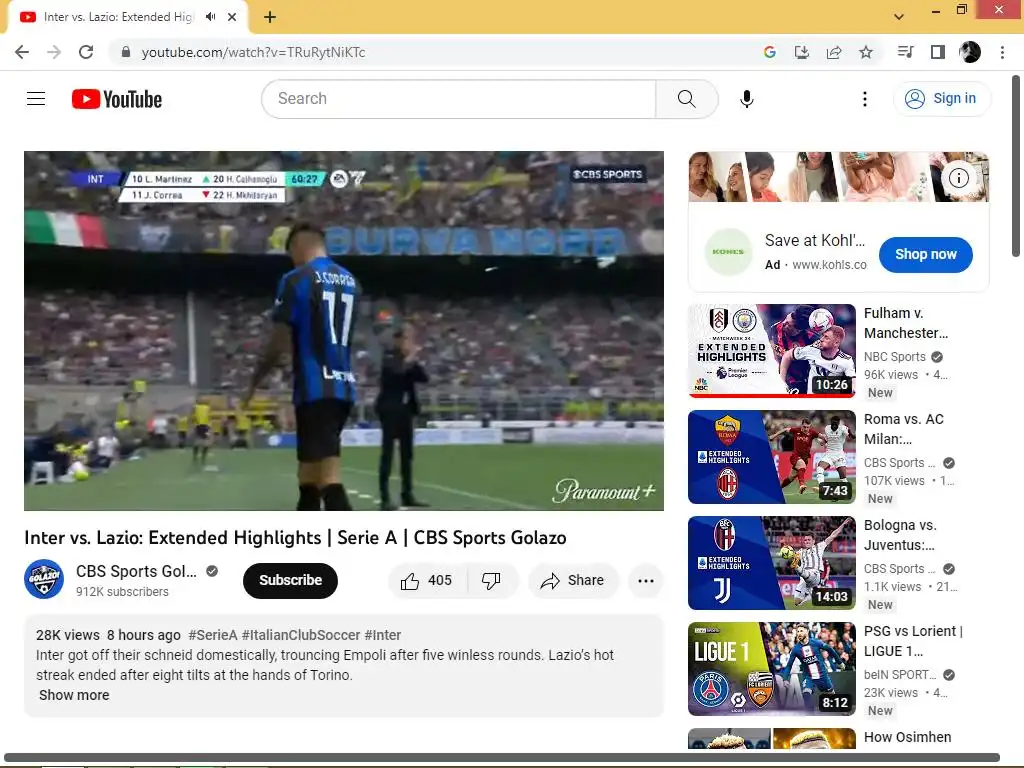Open the Roma vs. AC Milan thumbnail
Screen dimensions: 1024x768
pos(771,456)
